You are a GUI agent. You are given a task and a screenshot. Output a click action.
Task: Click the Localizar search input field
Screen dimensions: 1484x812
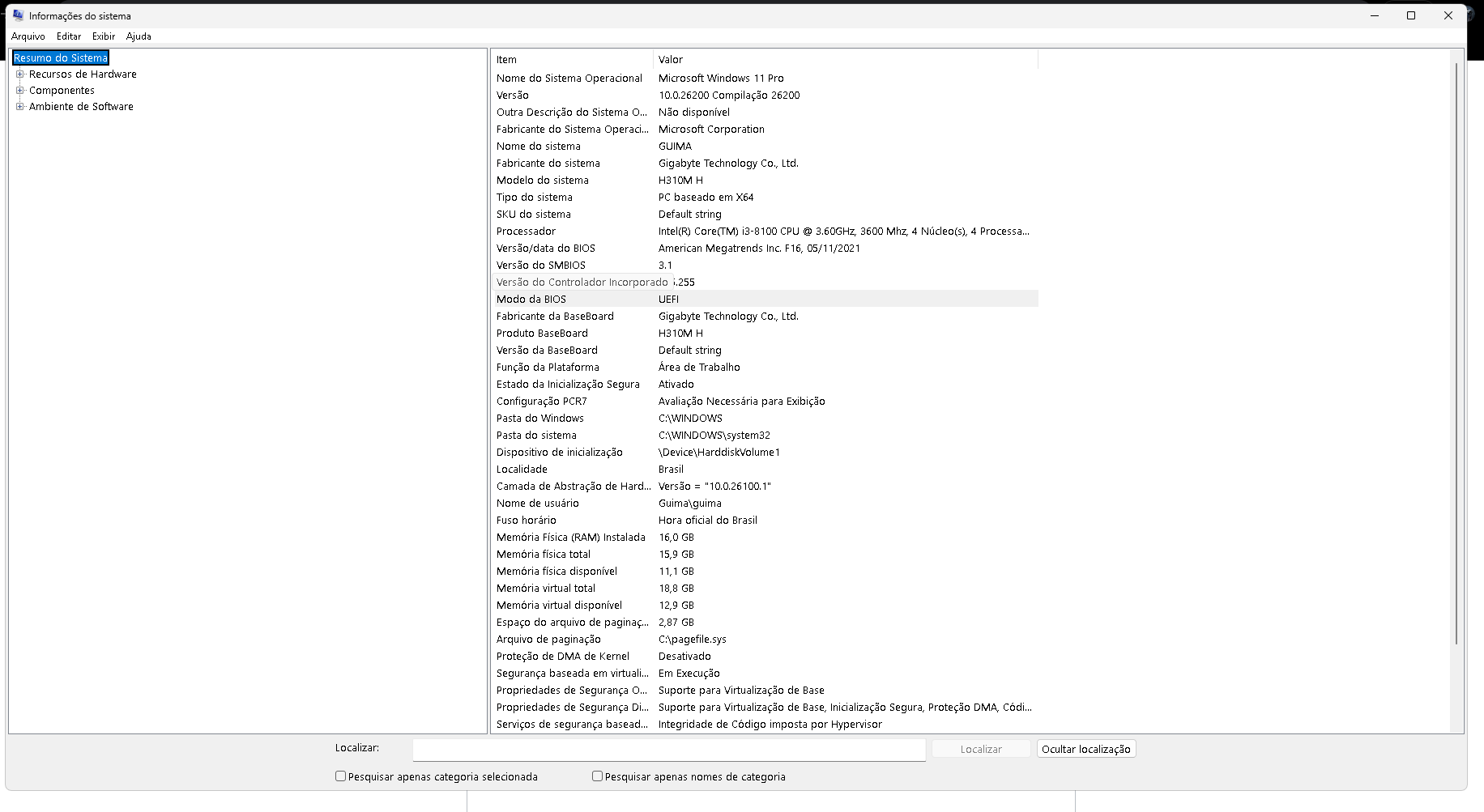tap(669, 750)
